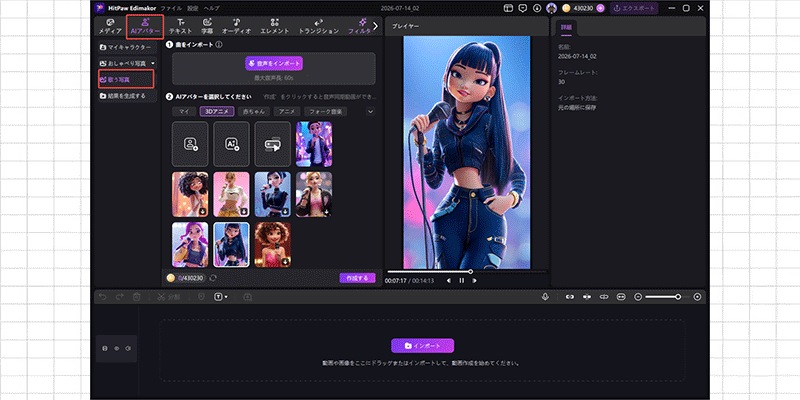800x400 pixels.
Task: Open the ヘルプ help menu
Action: click(211, 9)
